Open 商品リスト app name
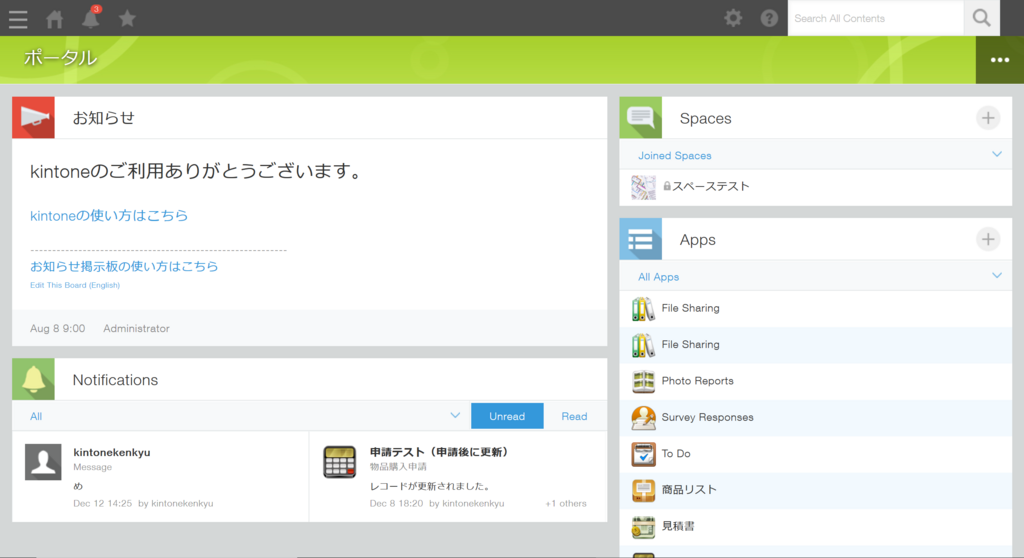Image resolution: width=1024 pixels, height=558 pixels. coord(689,490)
